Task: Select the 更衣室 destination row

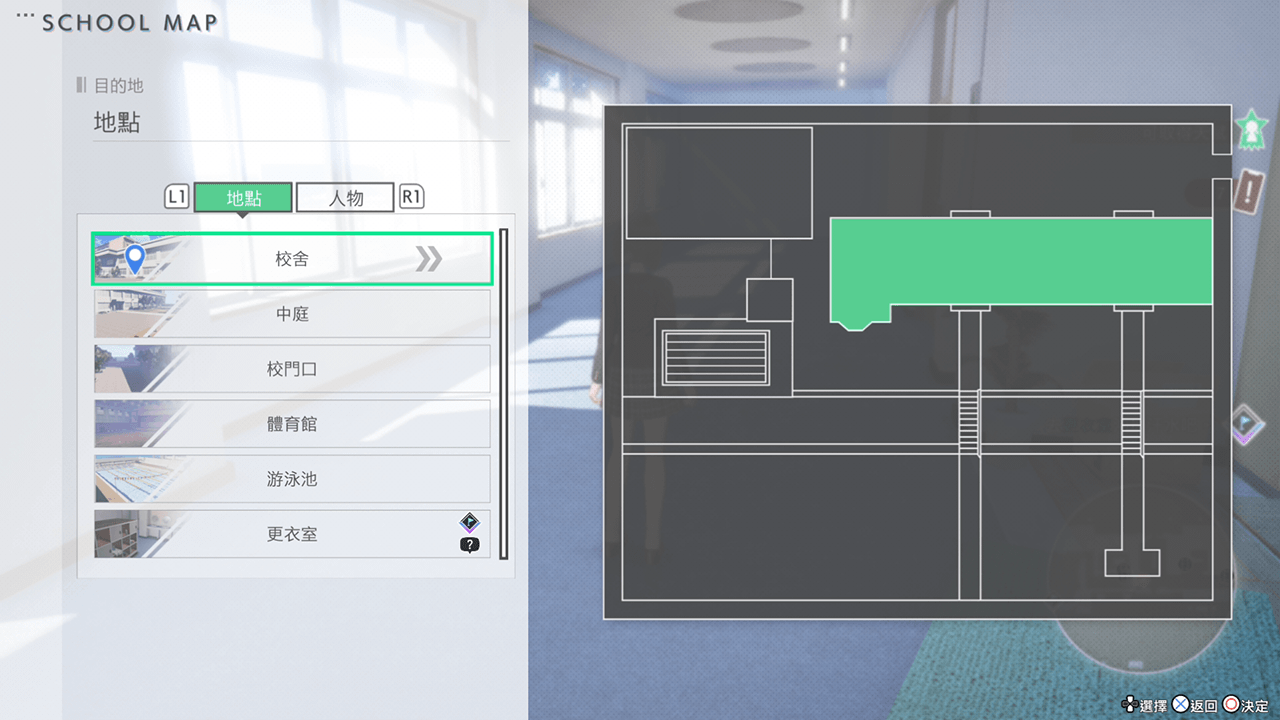Action: point(292,534)
